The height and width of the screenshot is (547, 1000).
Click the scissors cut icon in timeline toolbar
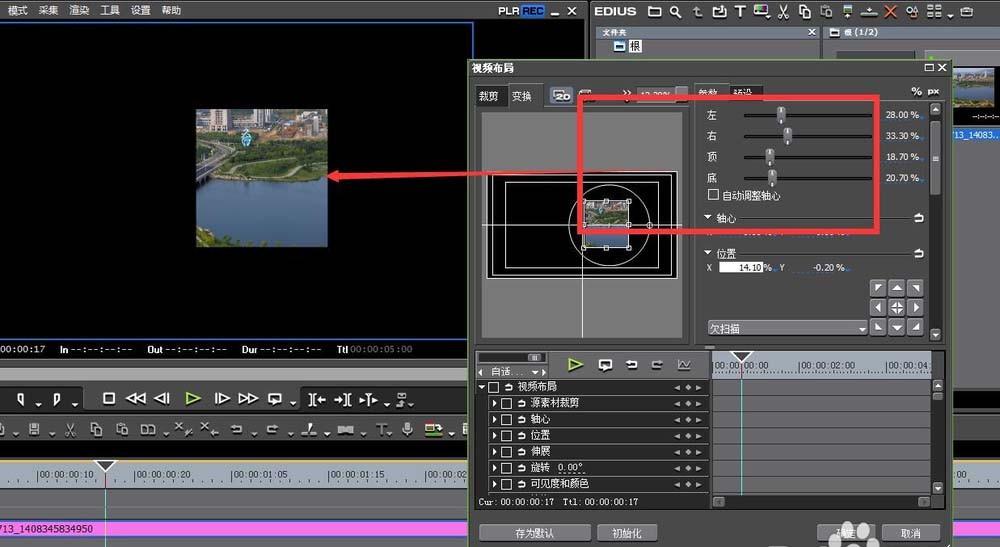pos(70,430)
